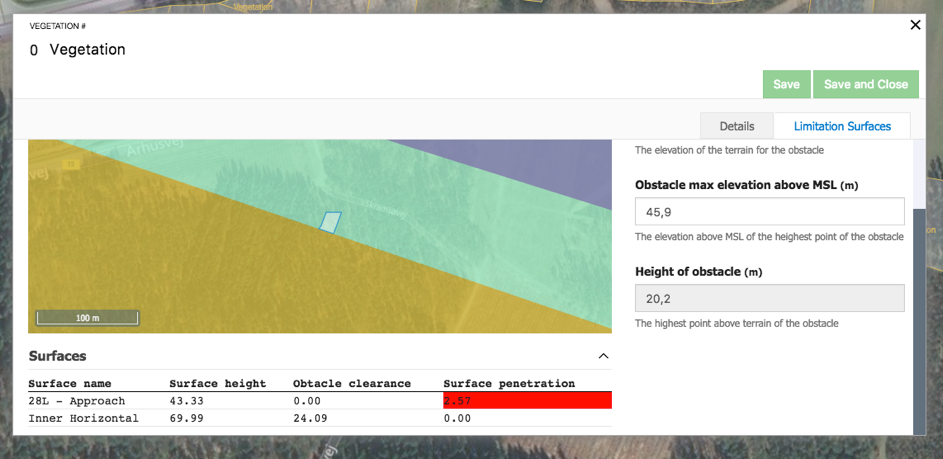Select the Limitation Surfaces tab

coord(842,126)
